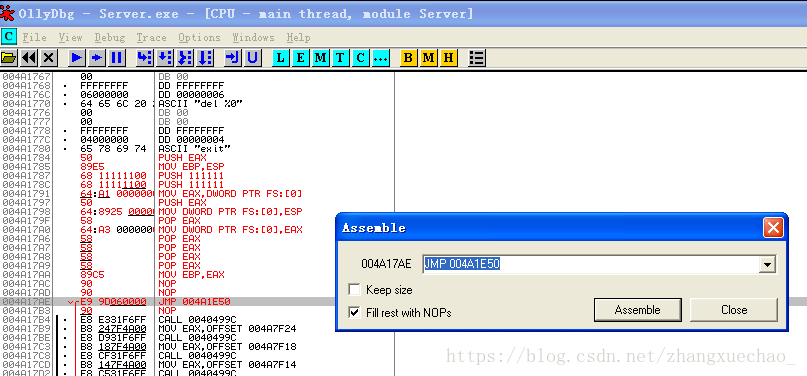Viewport: 807px width, 376px height.
Task: Select the DD 00000004 row
Action: (x=191, y=139)
